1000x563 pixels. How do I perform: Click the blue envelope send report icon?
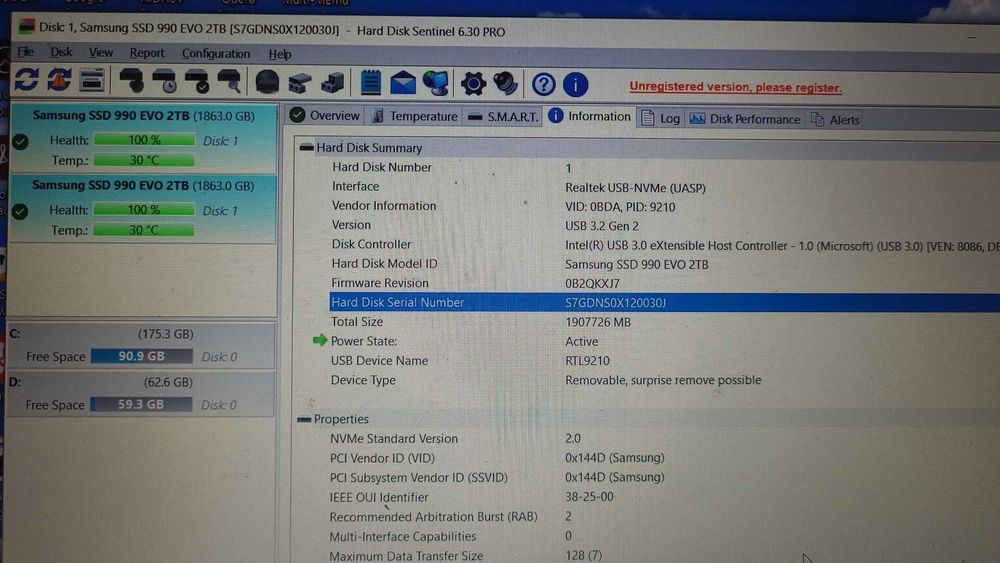[x=403, y=84]
